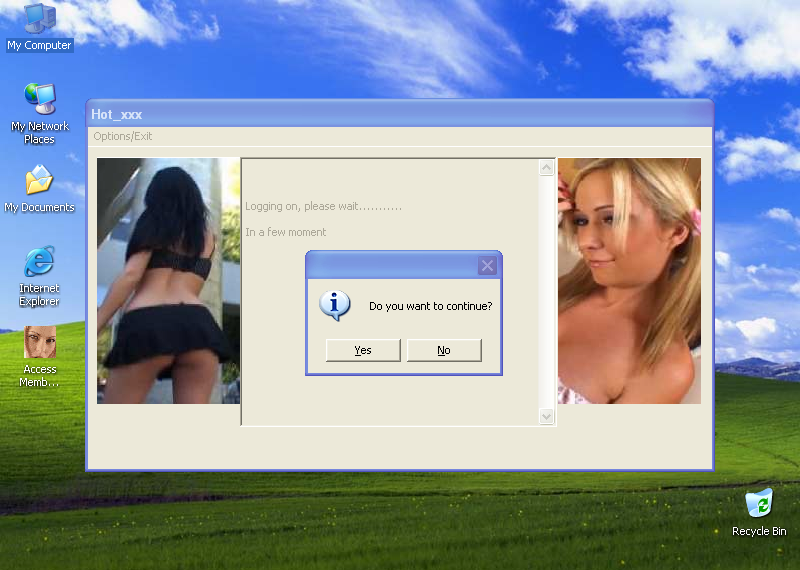Click the 'Do you want to continue?' message

pos(431,306)
